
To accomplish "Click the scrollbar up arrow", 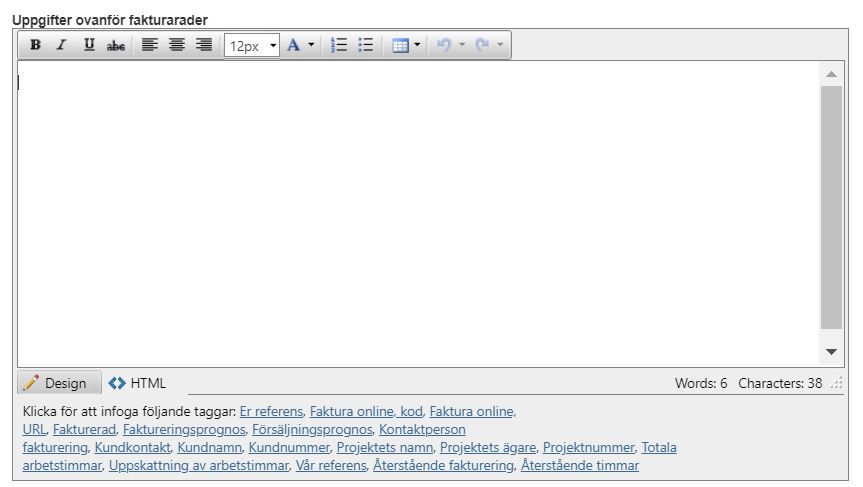I will click(x=832, y=74).
